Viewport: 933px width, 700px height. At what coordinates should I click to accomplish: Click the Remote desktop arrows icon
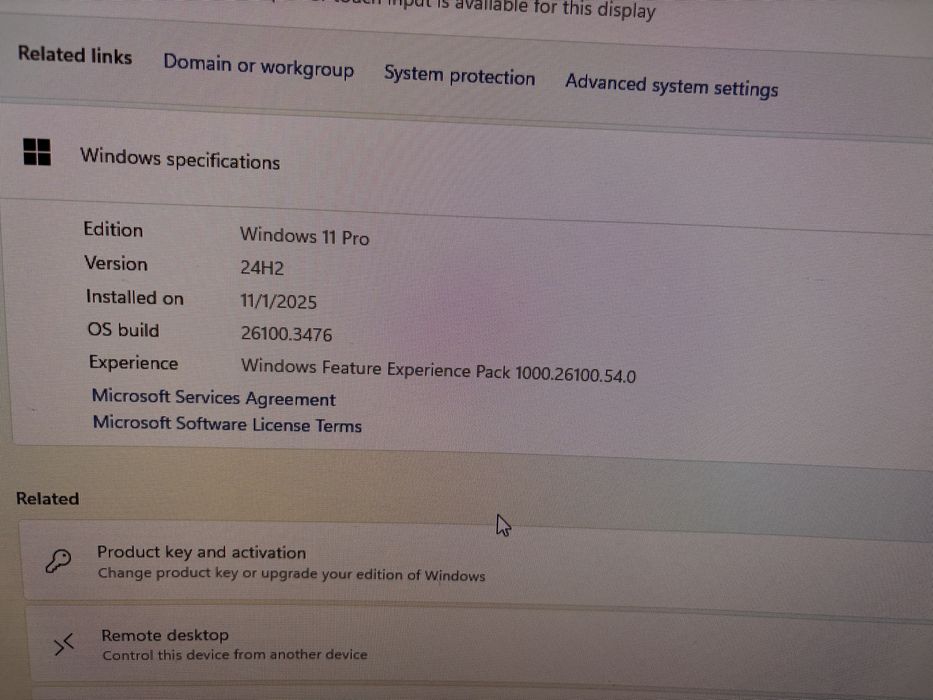[64, 644]
